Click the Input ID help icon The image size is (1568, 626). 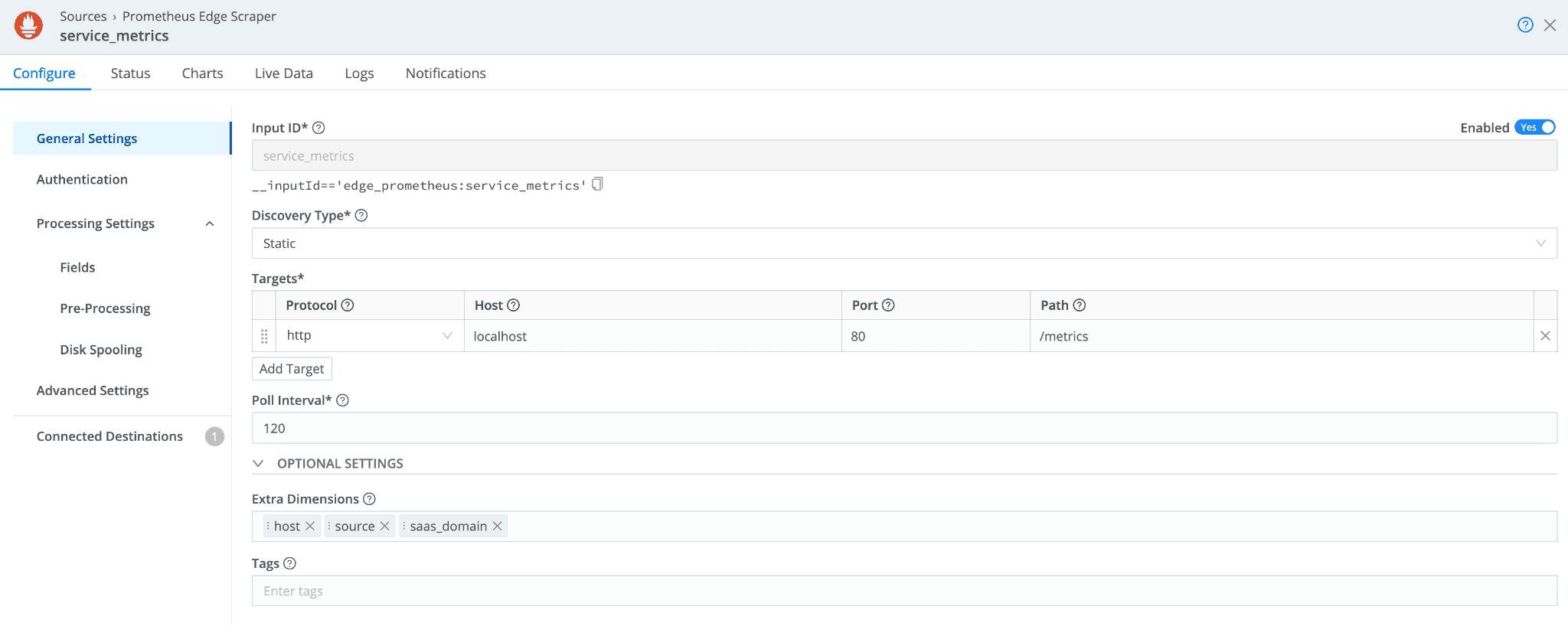319,128
